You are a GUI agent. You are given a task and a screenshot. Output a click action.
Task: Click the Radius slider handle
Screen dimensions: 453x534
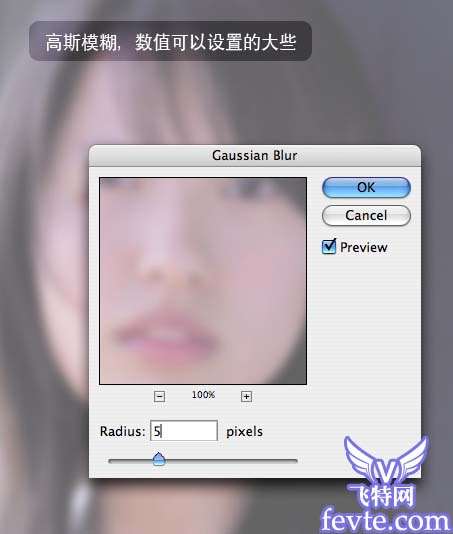[159, 459]
